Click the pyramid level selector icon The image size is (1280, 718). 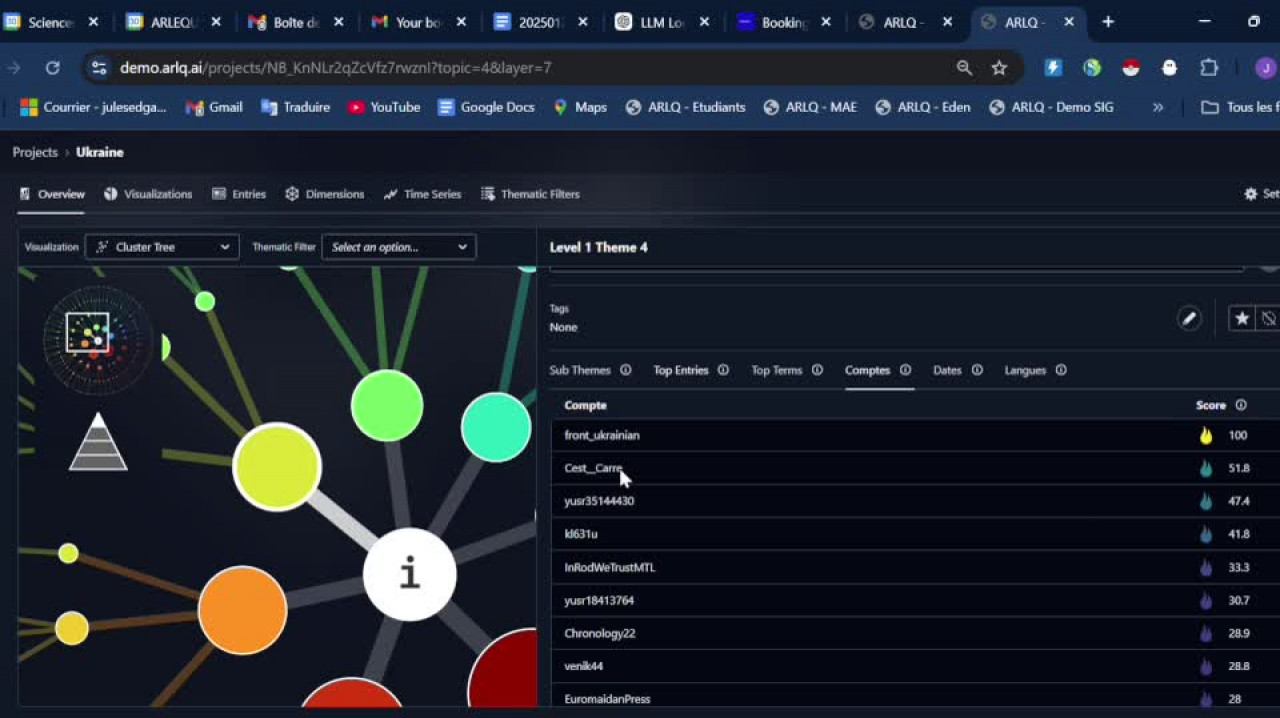(x=98, y=442)
